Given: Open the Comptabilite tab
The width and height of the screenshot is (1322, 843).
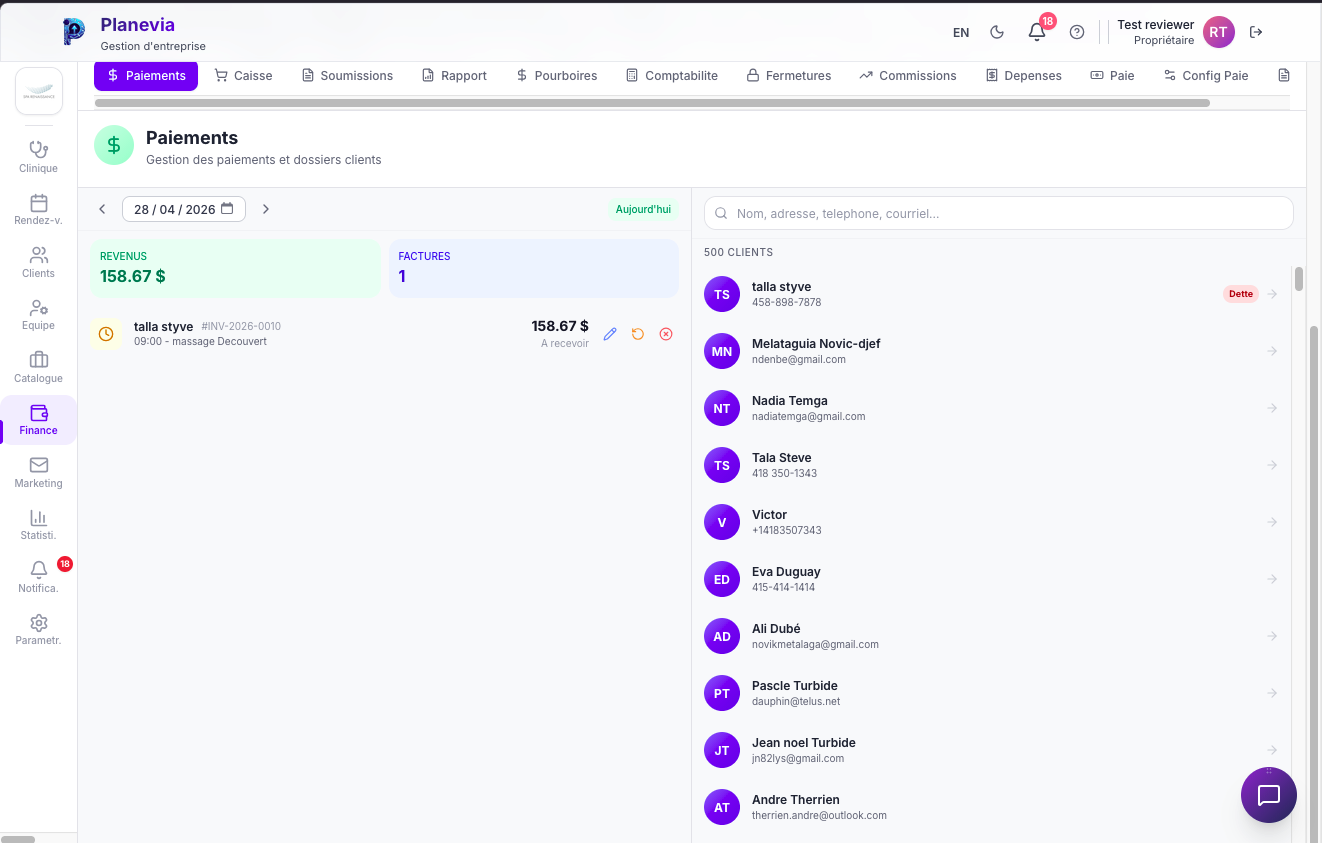Looking at the screenshot, I should [671, 75].
